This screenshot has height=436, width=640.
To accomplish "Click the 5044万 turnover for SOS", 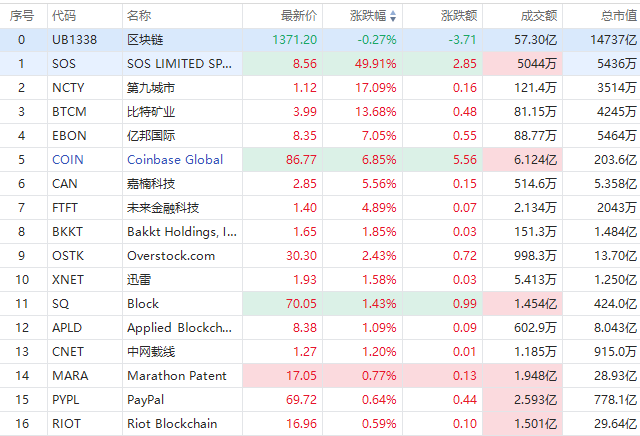I will click(537, 64).
